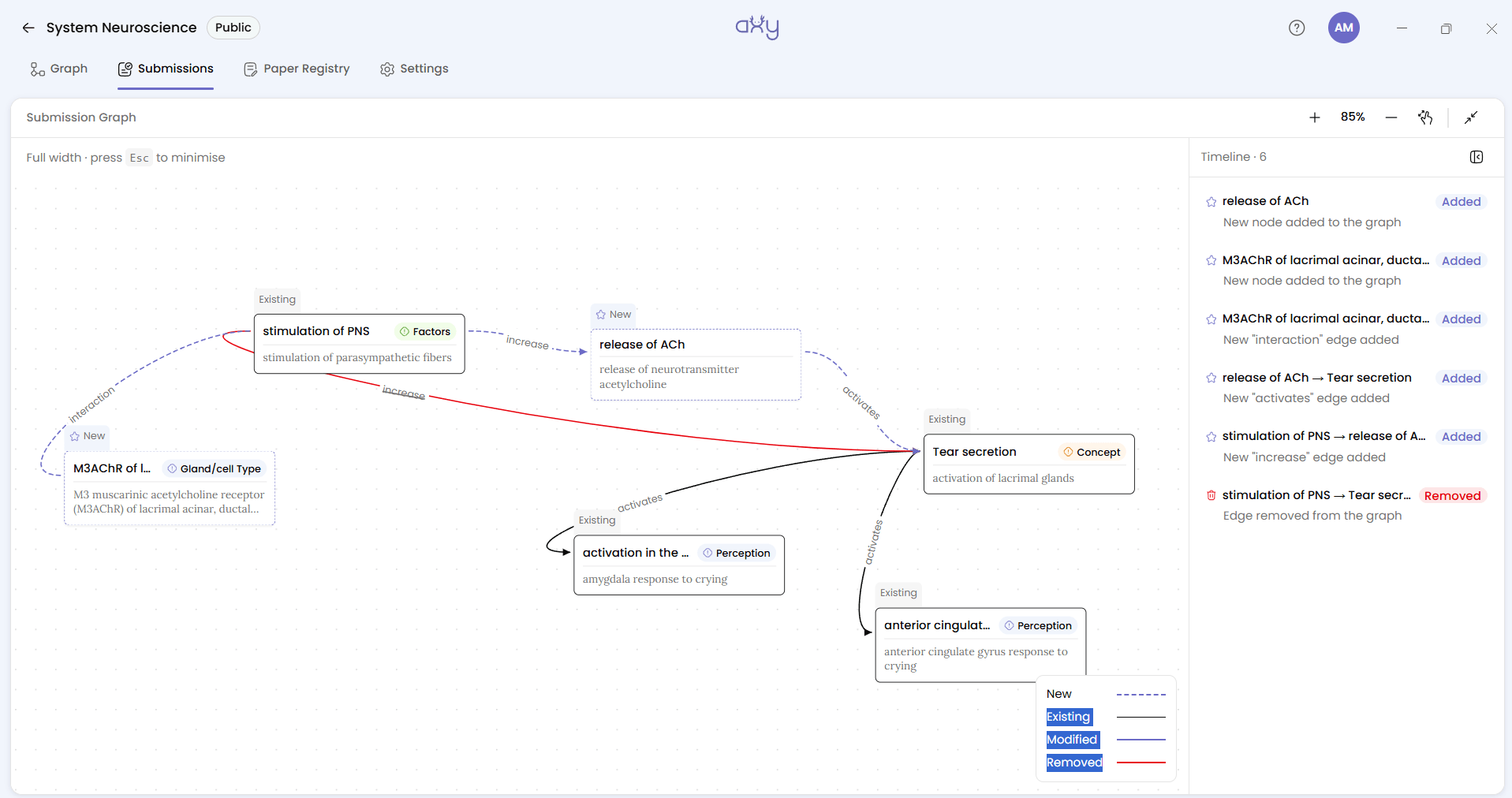The height and width of the screenshot is (798, 1512).
Task: Toggle Removed in the legend
Action: 1074,763
